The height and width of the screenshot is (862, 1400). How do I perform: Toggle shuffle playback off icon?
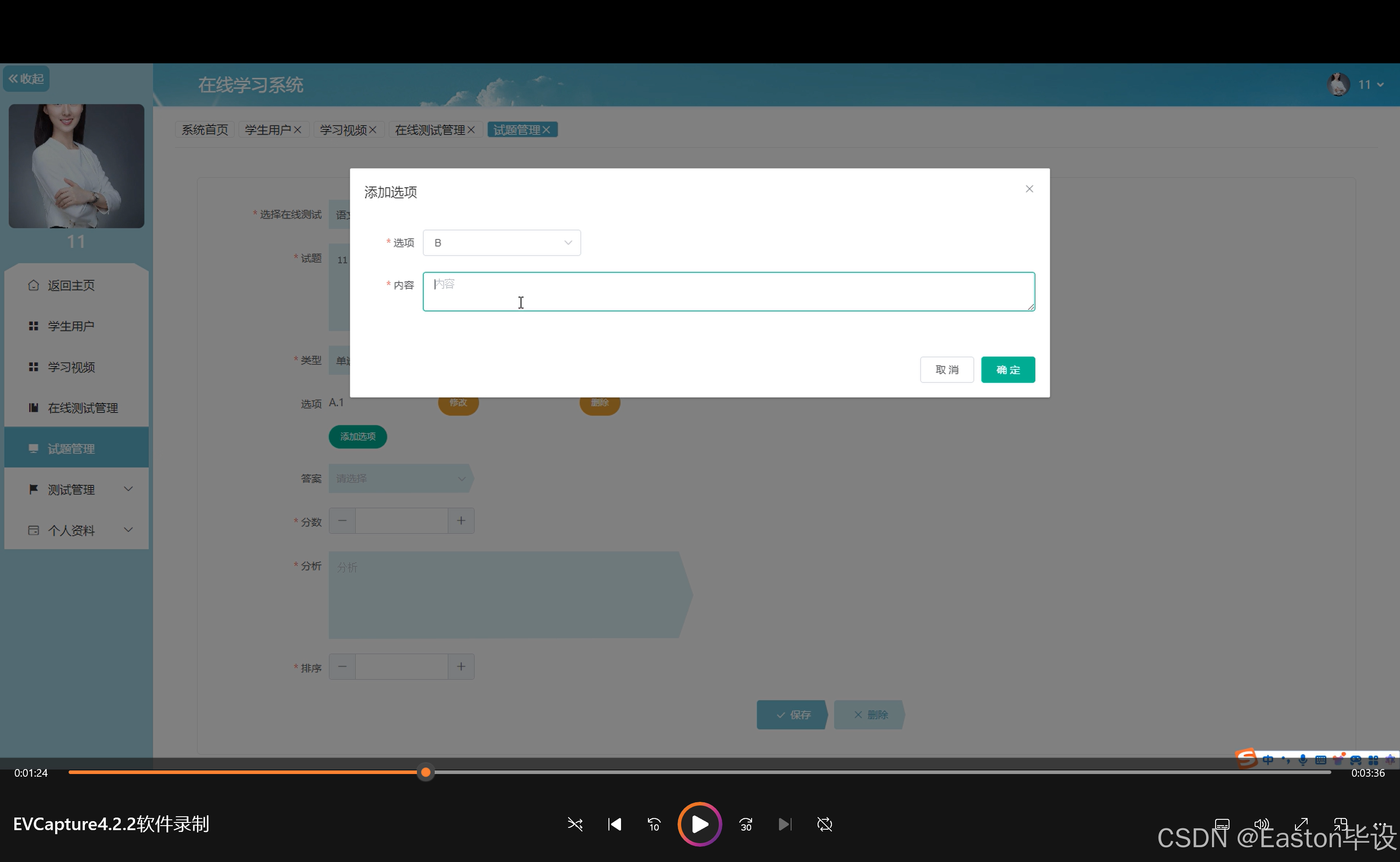(x=575, y=824)
